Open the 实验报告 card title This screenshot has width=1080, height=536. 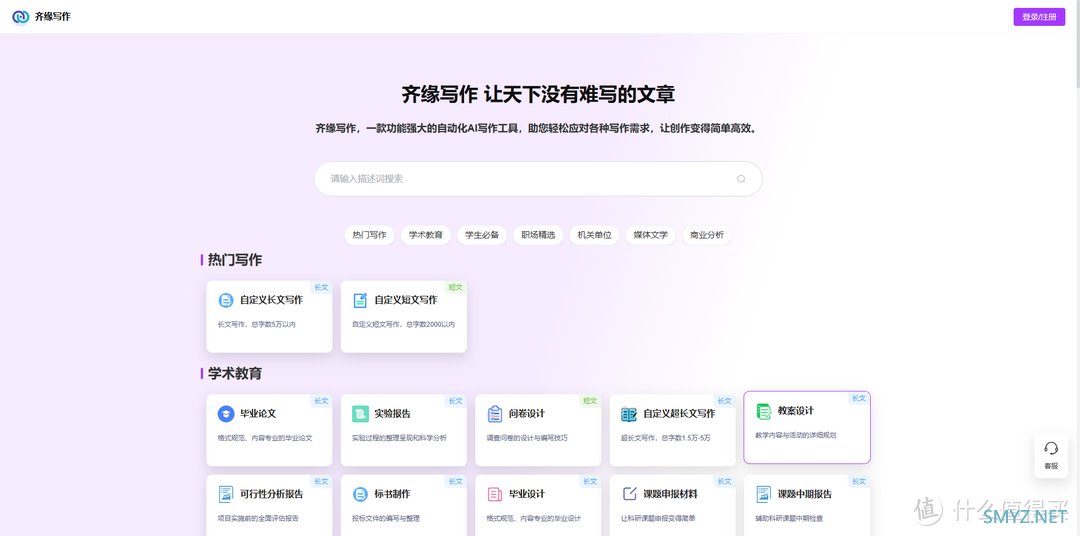(x=393, y=414)
